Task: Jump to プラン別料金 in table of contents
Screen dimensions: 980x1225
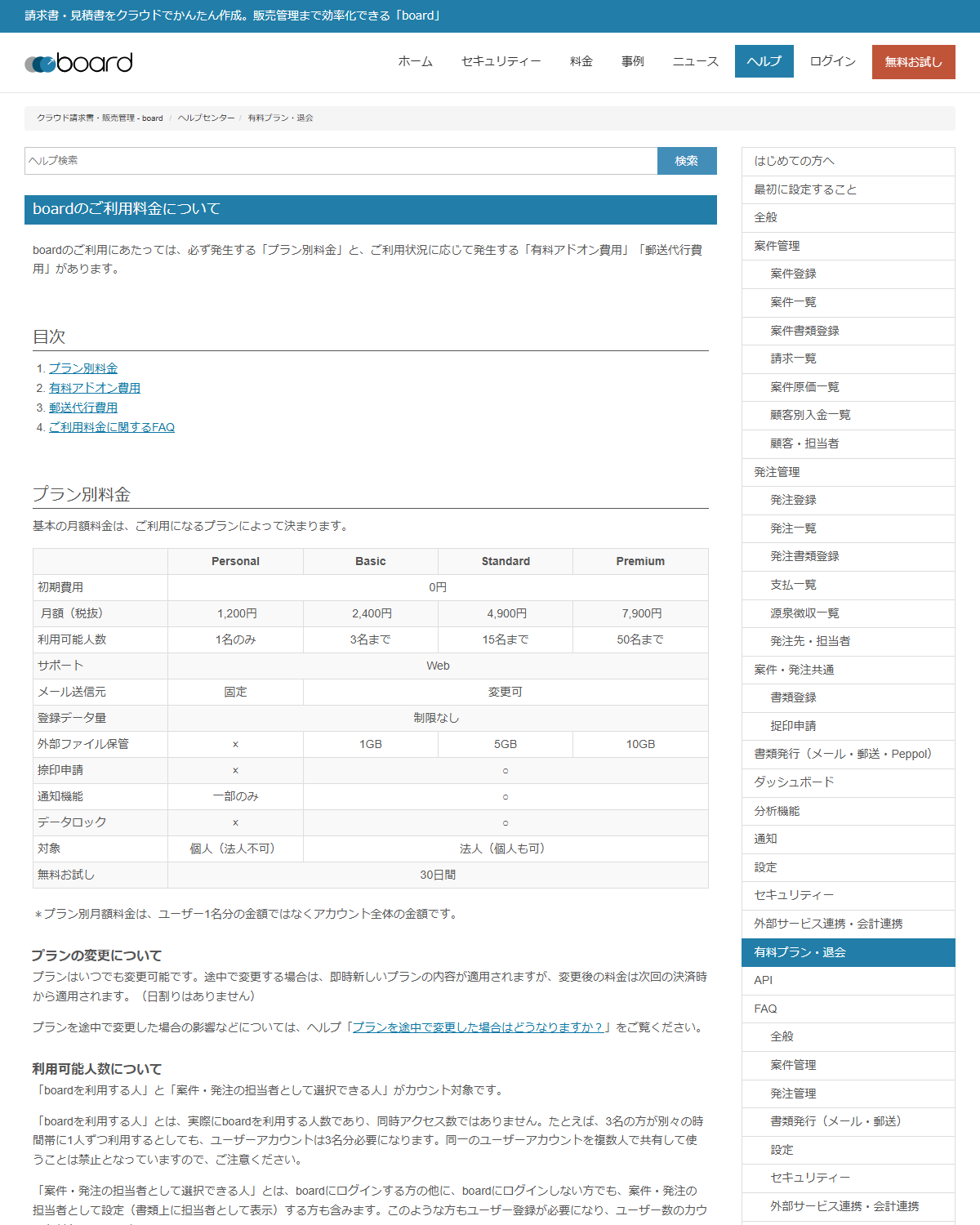Action: pyautogui.click(x=83, y=368)
